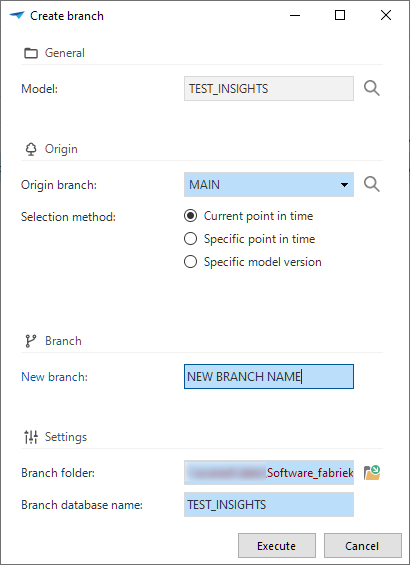Click the magnifier icon next to Model field
This screenshot has height=565, width=410.
click(371, 88)
